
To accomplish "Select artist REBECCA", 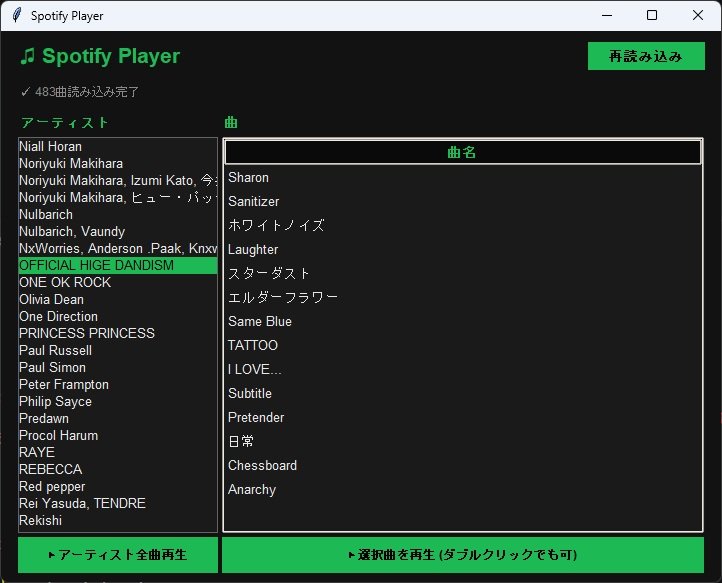I will (x=118, y=470).
